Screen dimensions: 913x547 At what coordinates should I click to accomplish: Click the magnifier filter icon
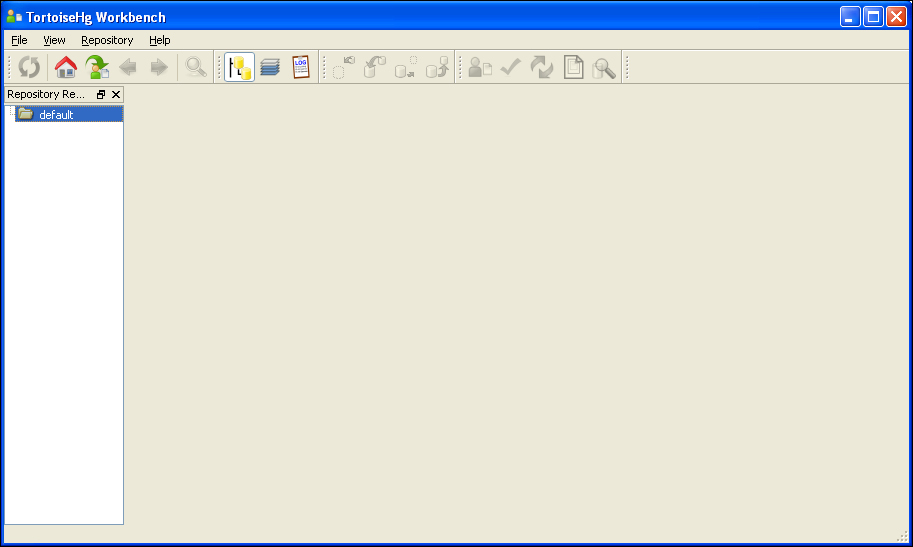pyautogui.click(x=196, y=67)
